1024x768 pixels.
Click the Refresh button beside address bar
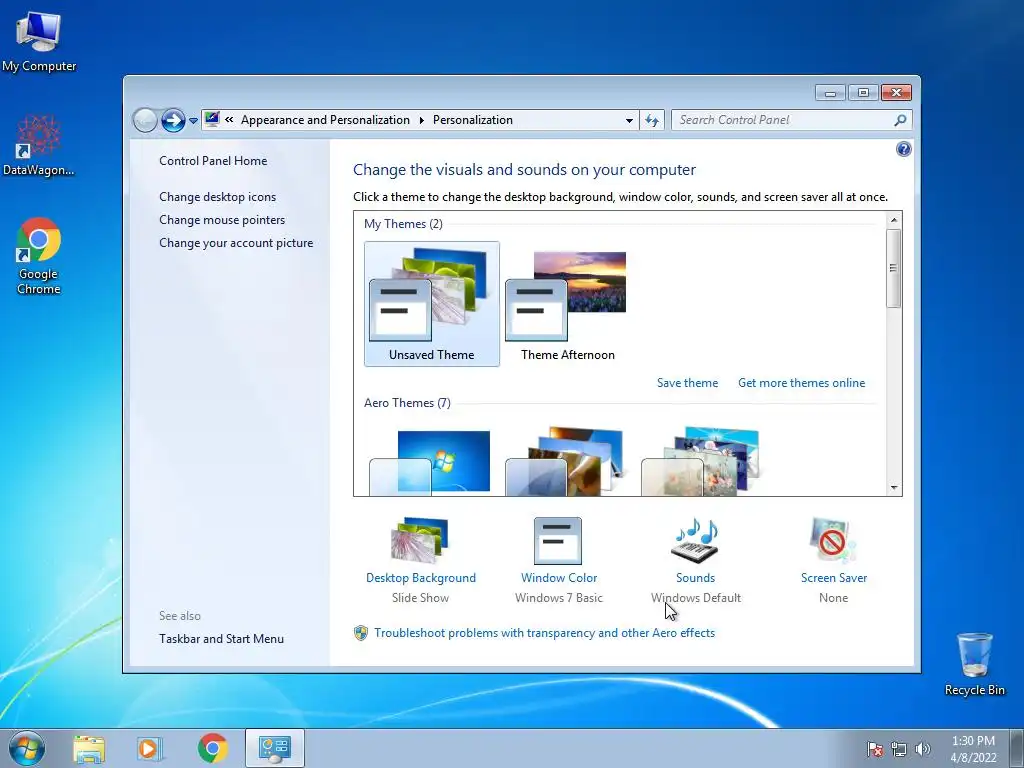[652, 120]
